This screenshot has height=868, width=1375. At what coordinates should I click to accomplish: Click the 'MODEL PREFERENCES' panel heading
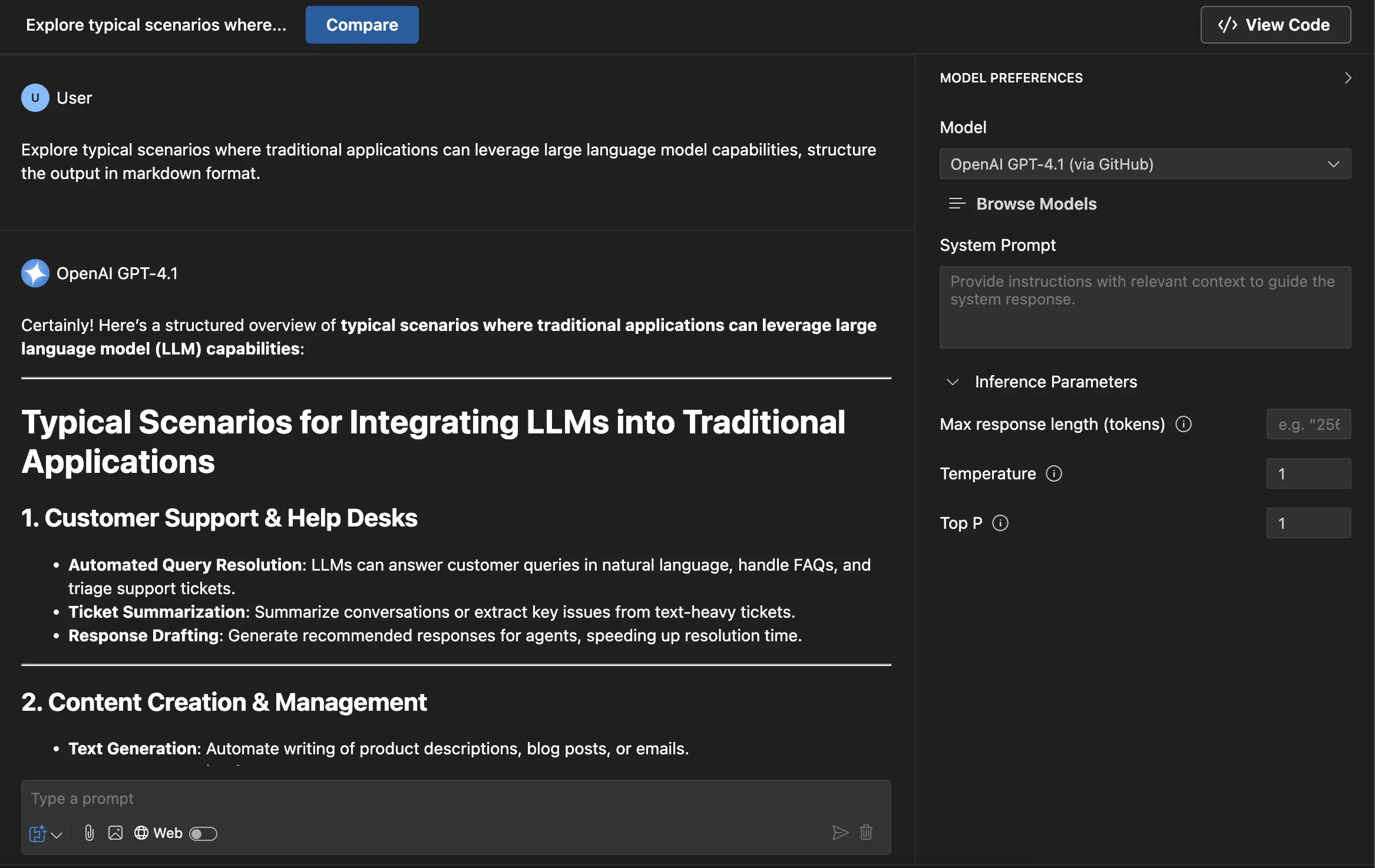pyautogui.click(x=1011, y=78)
